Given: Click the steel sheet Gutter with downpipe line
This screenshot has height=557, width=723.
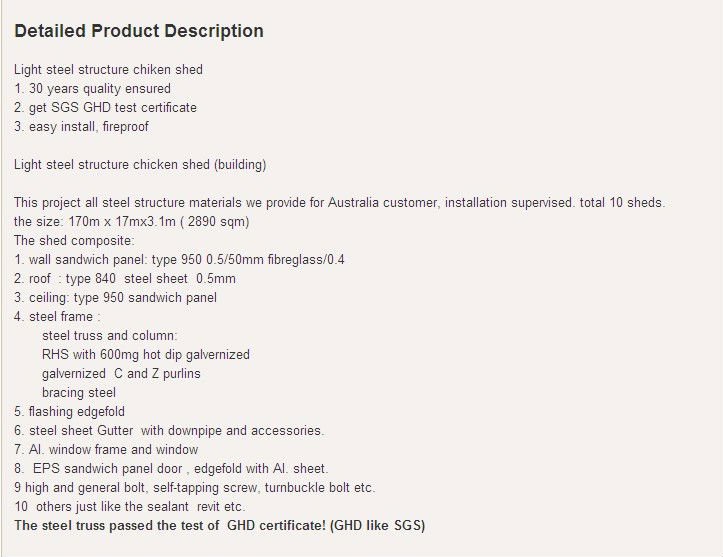Looking at the screenshot, I should click(169, 430).
